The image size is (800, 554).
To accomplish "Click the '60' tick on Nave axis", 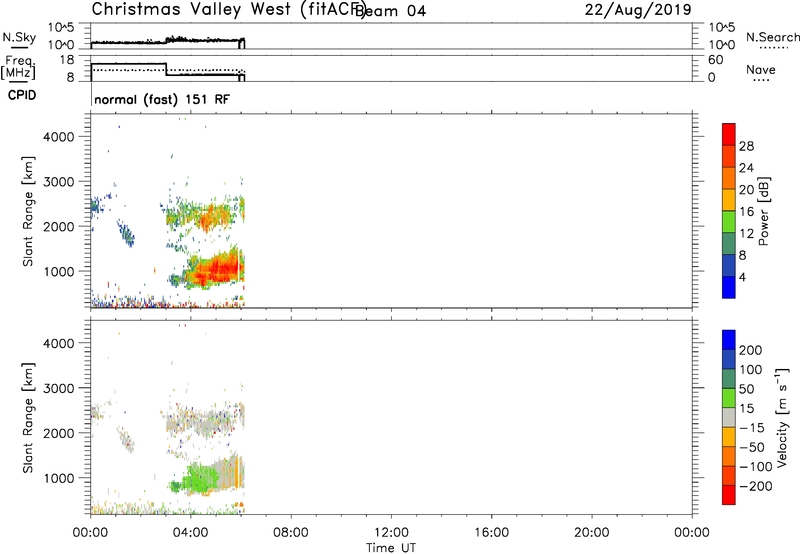I will (715, 60).
